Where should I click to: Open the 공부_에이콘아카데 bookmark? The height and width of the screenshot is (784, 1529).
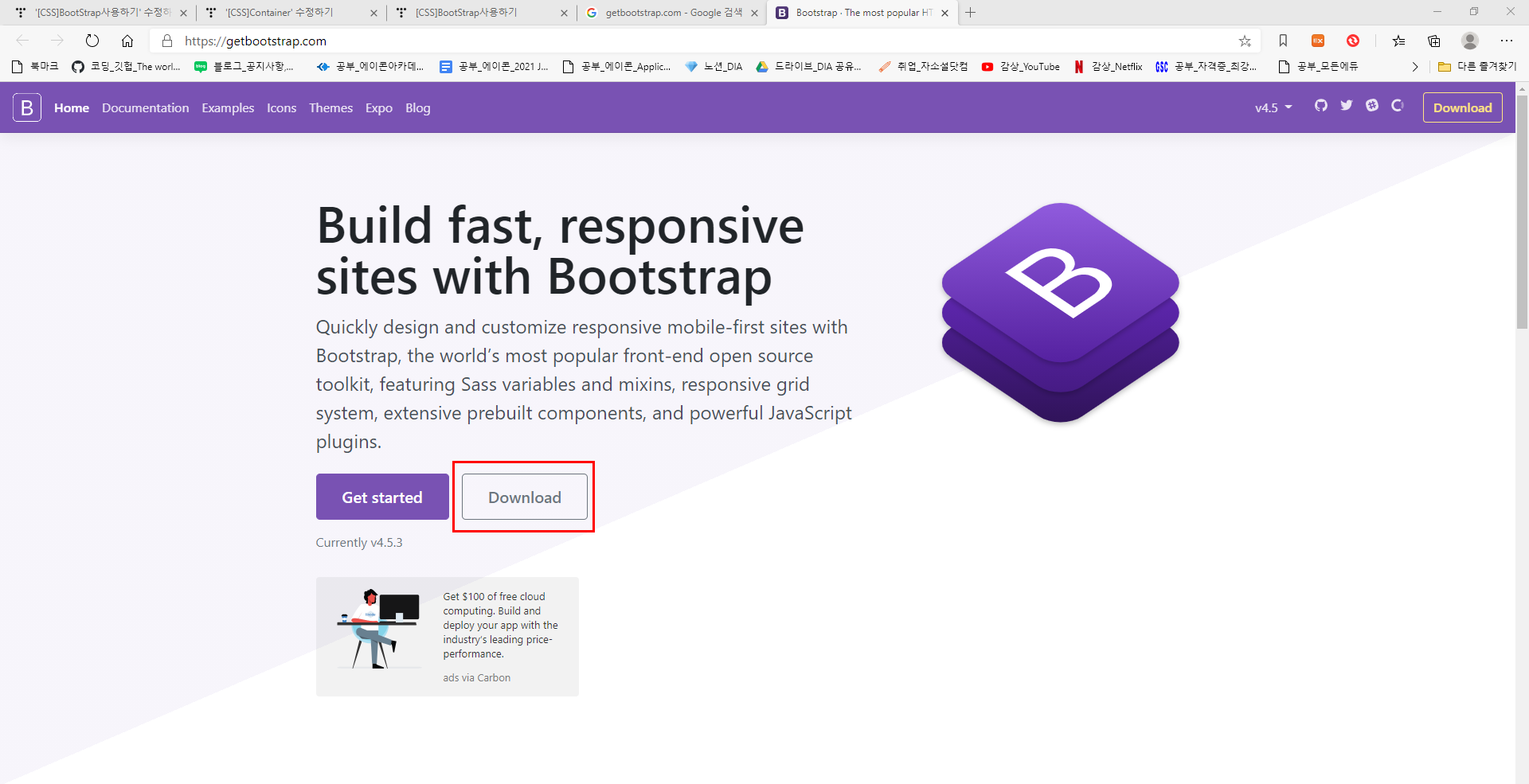[x=370, y=67]
